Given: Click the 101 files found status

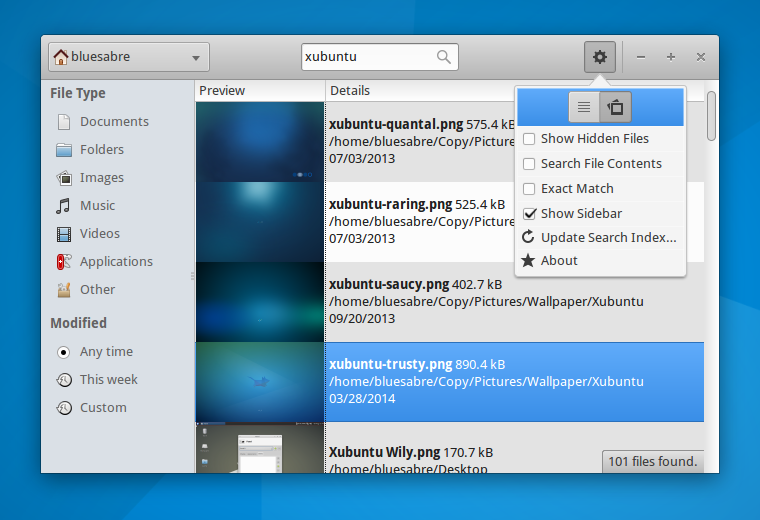Looking at the screenshot, I should point(653,461).
